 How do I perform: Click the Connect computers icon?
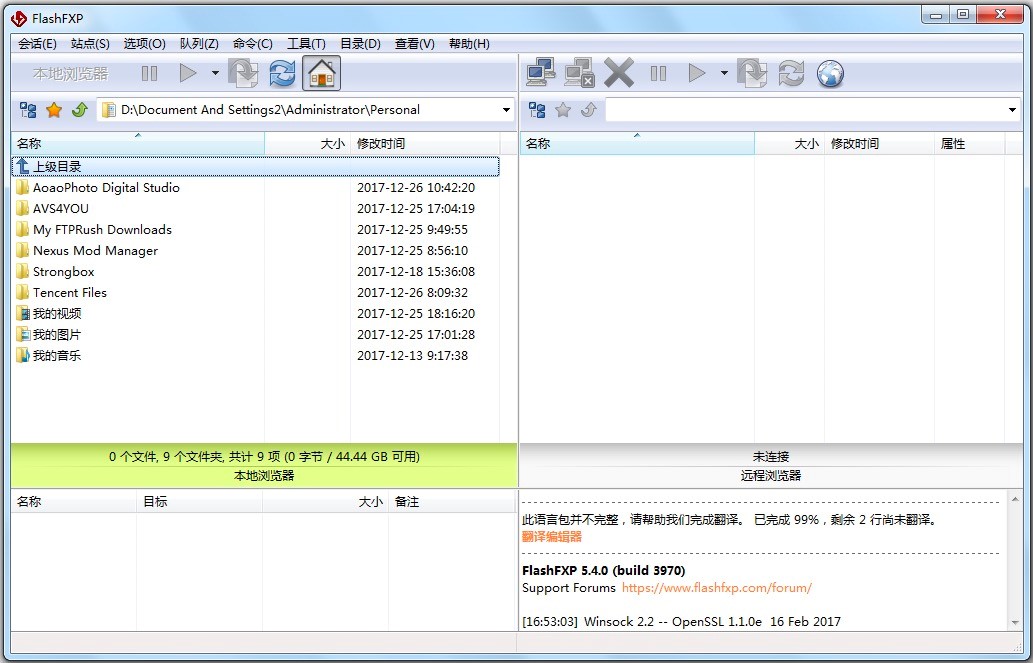[x=541, y=73]
